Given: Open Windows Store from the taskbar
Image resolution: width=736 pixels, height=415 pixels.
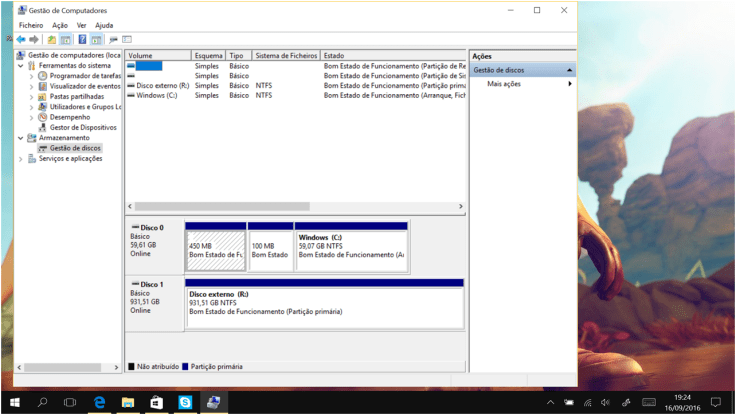Looking at the screenshot, I should pos(156,402).
